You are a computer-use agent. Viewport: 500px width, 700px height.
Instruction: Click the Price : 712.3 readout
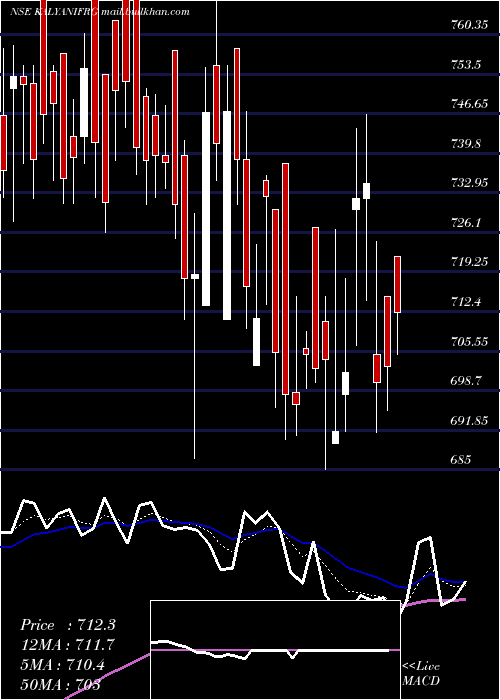[68, 625]
